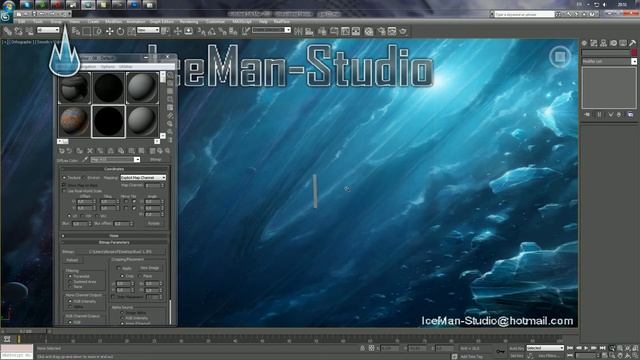Open the Graph Editors menu

(162, 22)
